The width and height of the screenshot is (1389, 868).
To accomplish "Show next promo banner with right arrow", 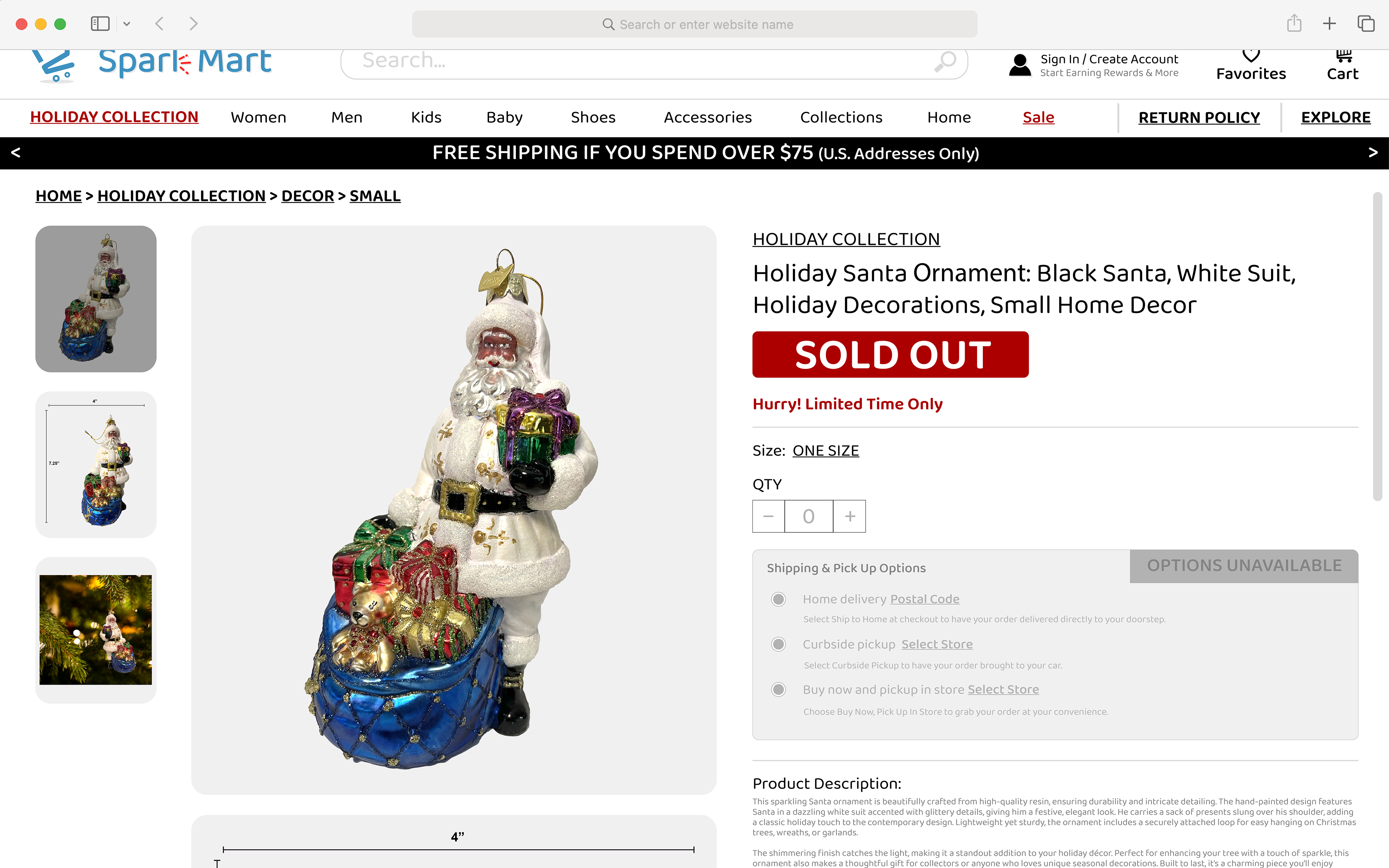I will (x=1373, y=153).
